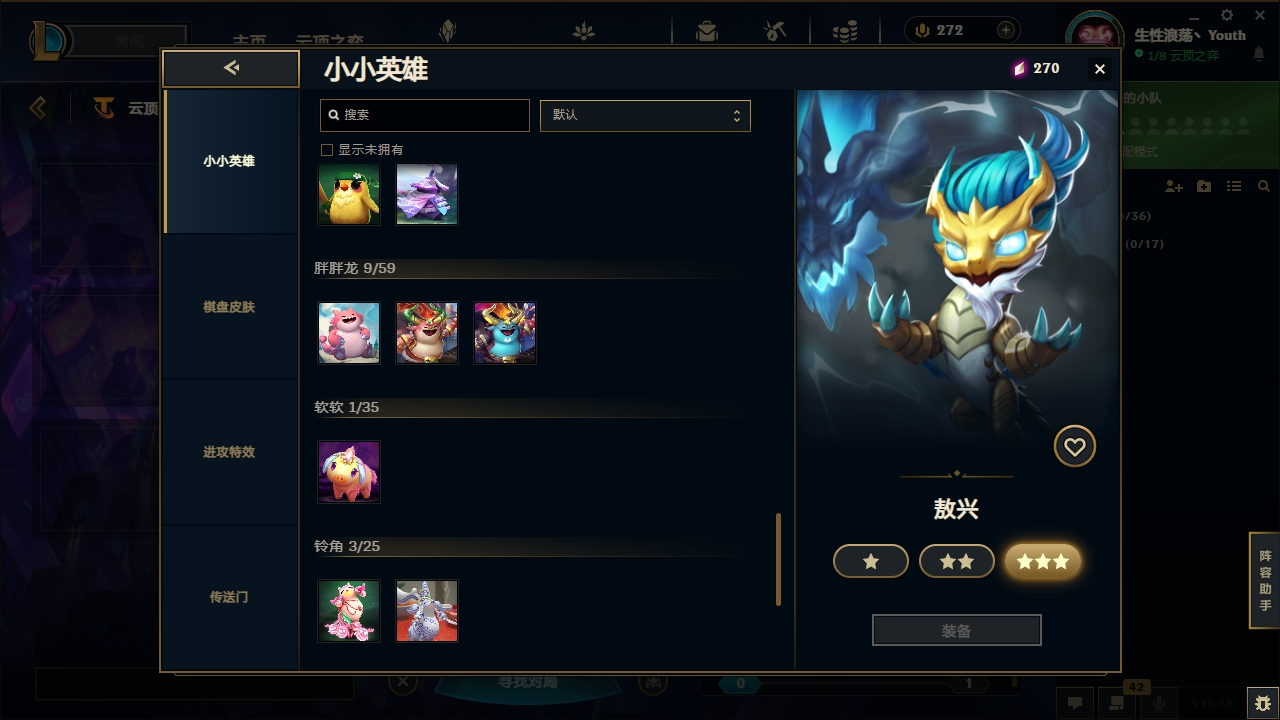Image resolution: width=1280 pixels, height=720 pixels.
Task: Go back using the double-arrow icon
Action: tap(231, 68)
